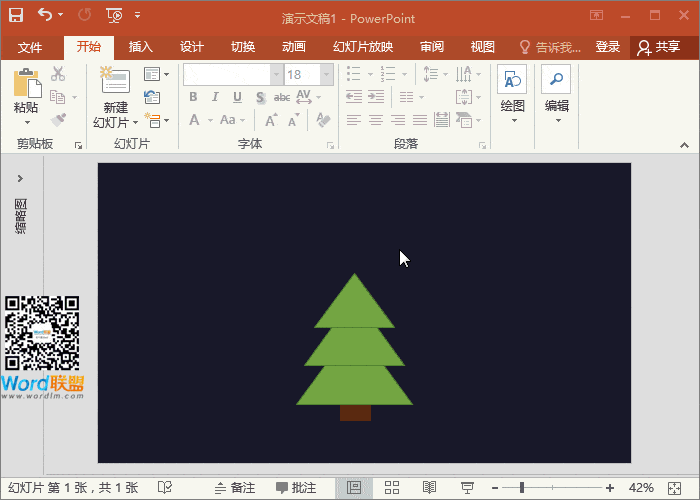The height and width of the screenshot is (500, 700).
Task: Open the Drawing (绘图) shapes icon
Action: pos(512,81)
